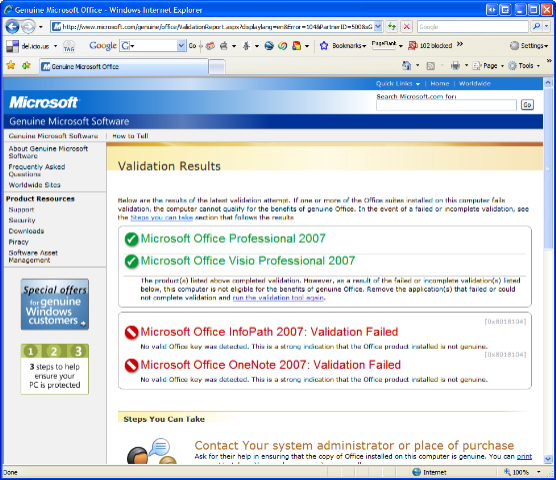
Task: Open Software Asset Management link
Action: point(33,256)
